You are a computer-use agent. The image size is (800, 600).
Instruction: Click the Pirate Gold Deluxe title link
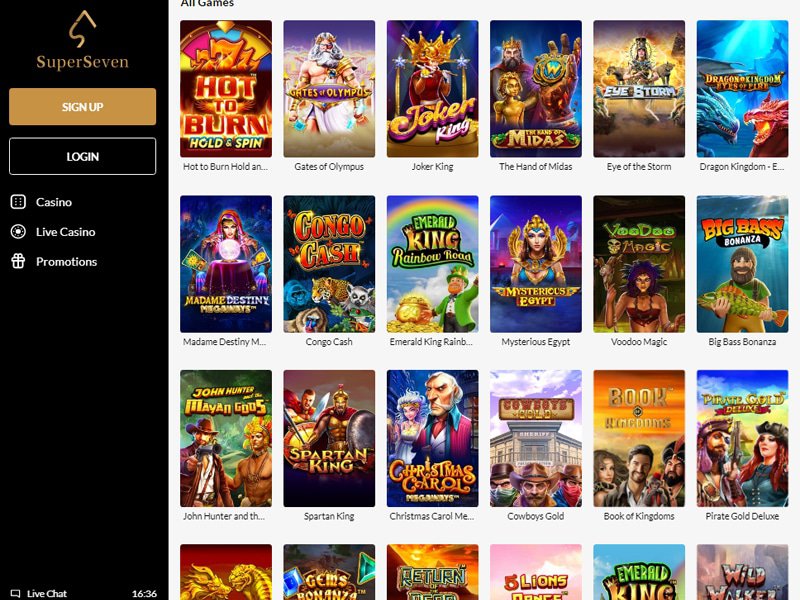coord(742,516)
